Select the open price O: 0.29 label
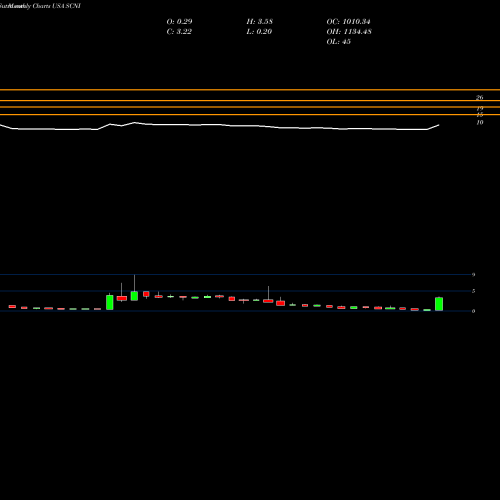 point(179,21)
